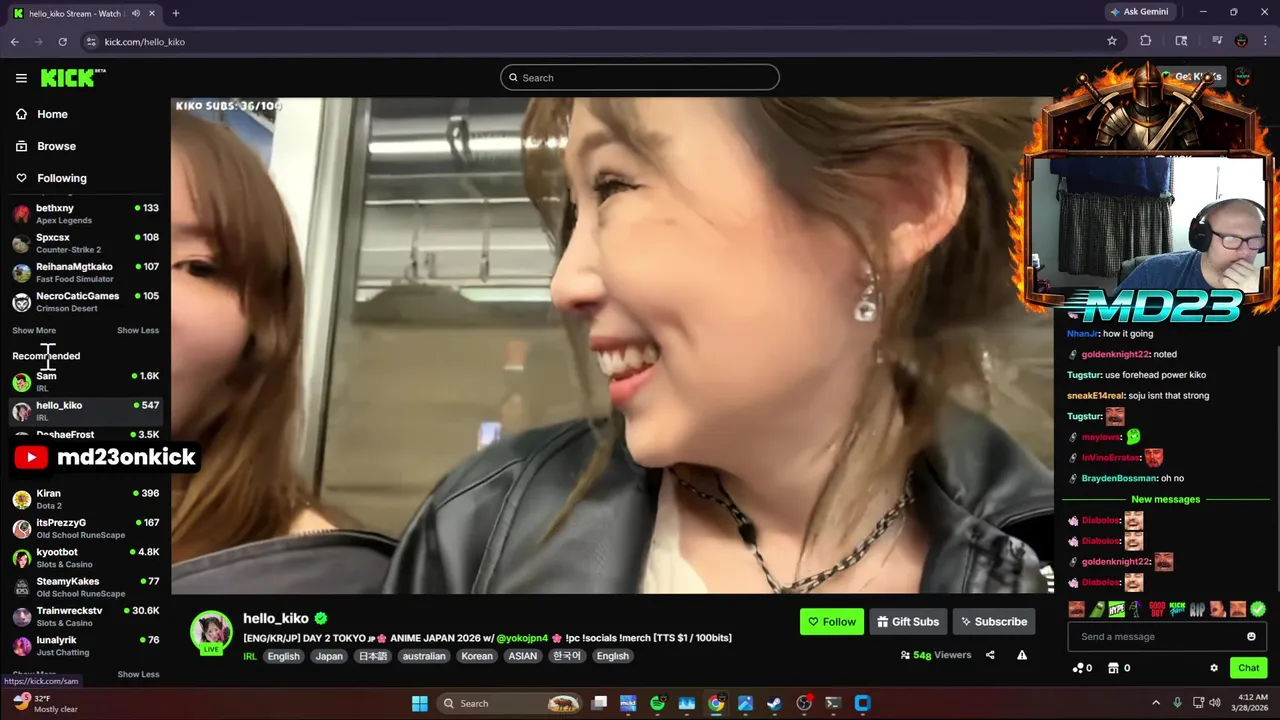Click Show Less under Recommended list
The image size is (1280, 720).
pos(138,674)
